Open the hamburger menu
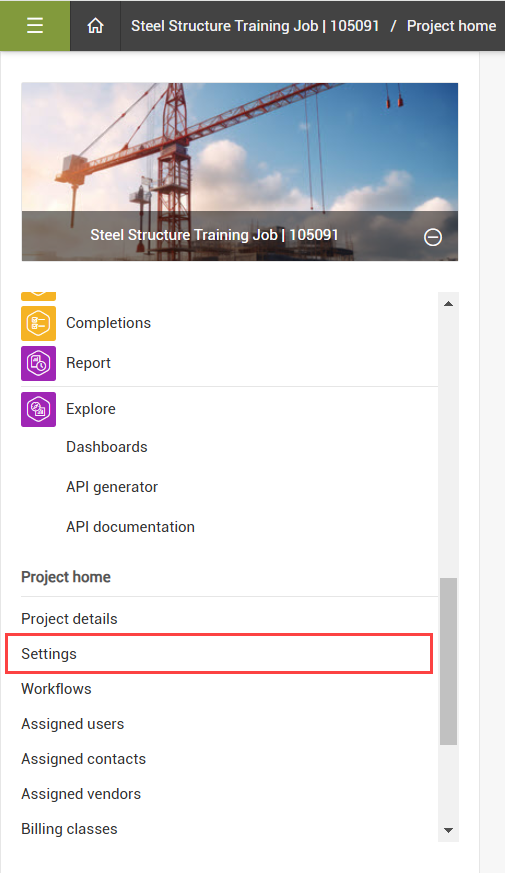The height and width of the screenshot is (873, 505). (x=35, y=26)
